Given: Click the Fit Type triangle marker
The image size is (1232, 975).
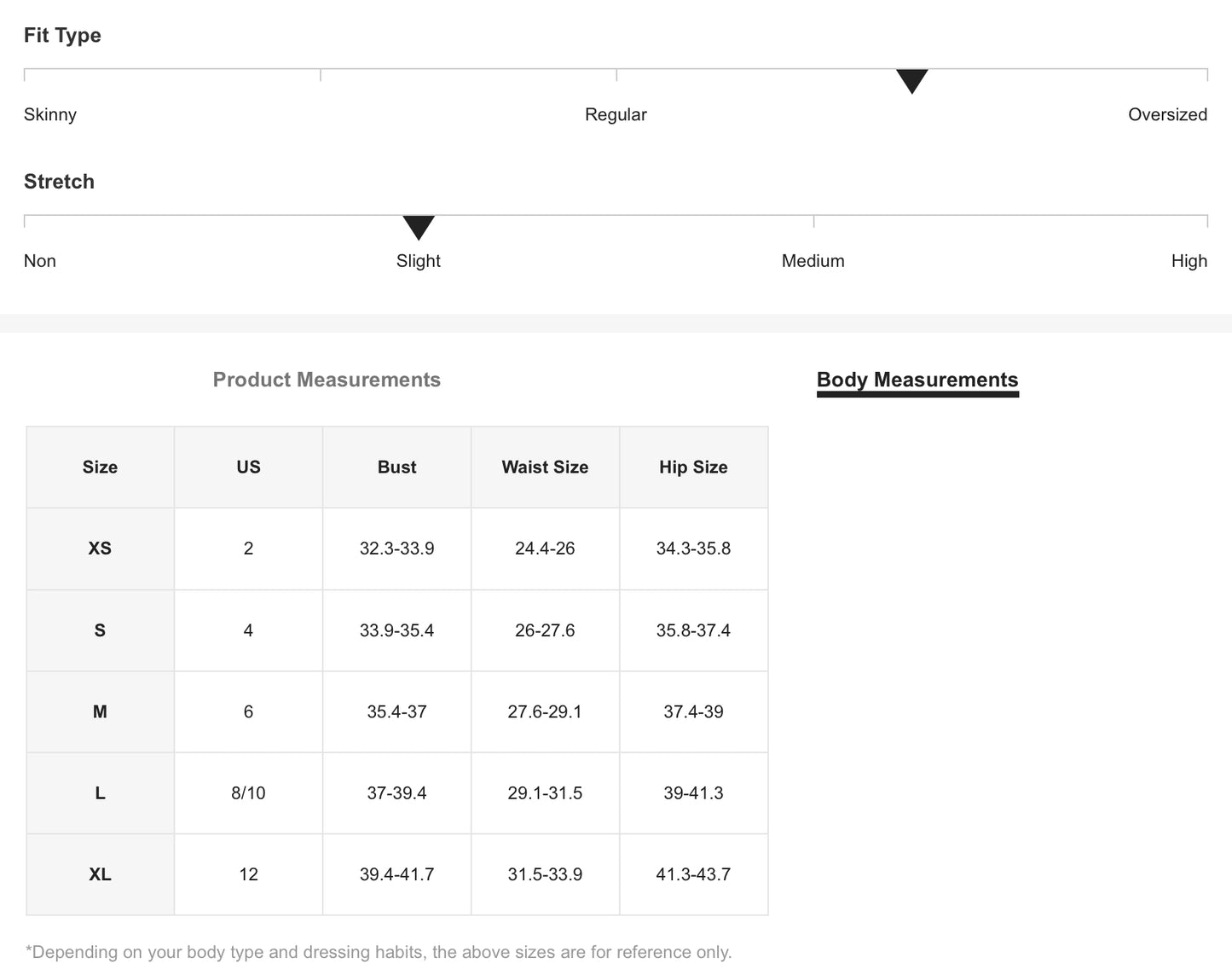Looking at the screenshot, I should click(911, 81).
